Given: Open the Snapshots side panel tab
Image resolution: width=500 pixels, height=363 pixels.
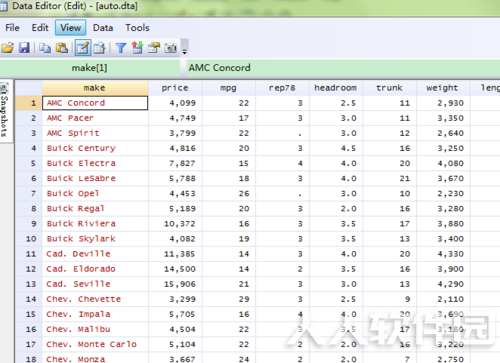Looking at the screenshot, I should [5, 110].
